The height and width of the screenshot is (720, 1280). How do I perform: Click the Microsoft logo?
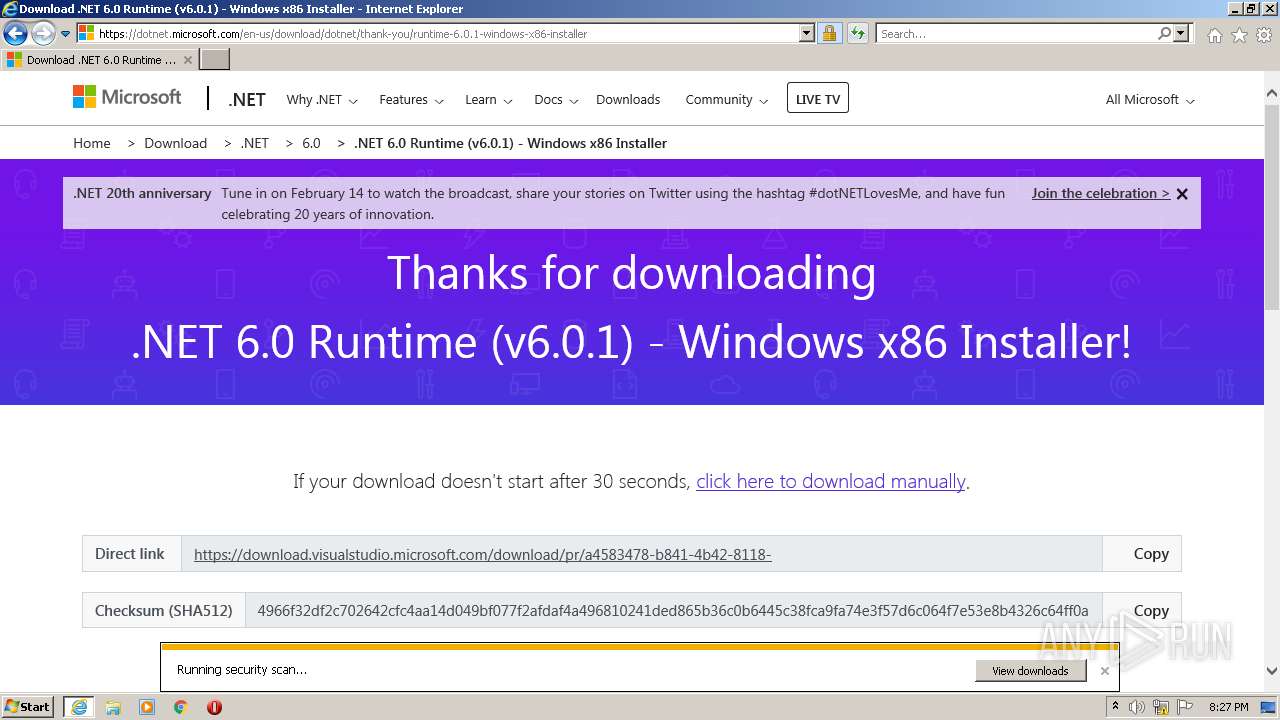(x=127, y=97)
